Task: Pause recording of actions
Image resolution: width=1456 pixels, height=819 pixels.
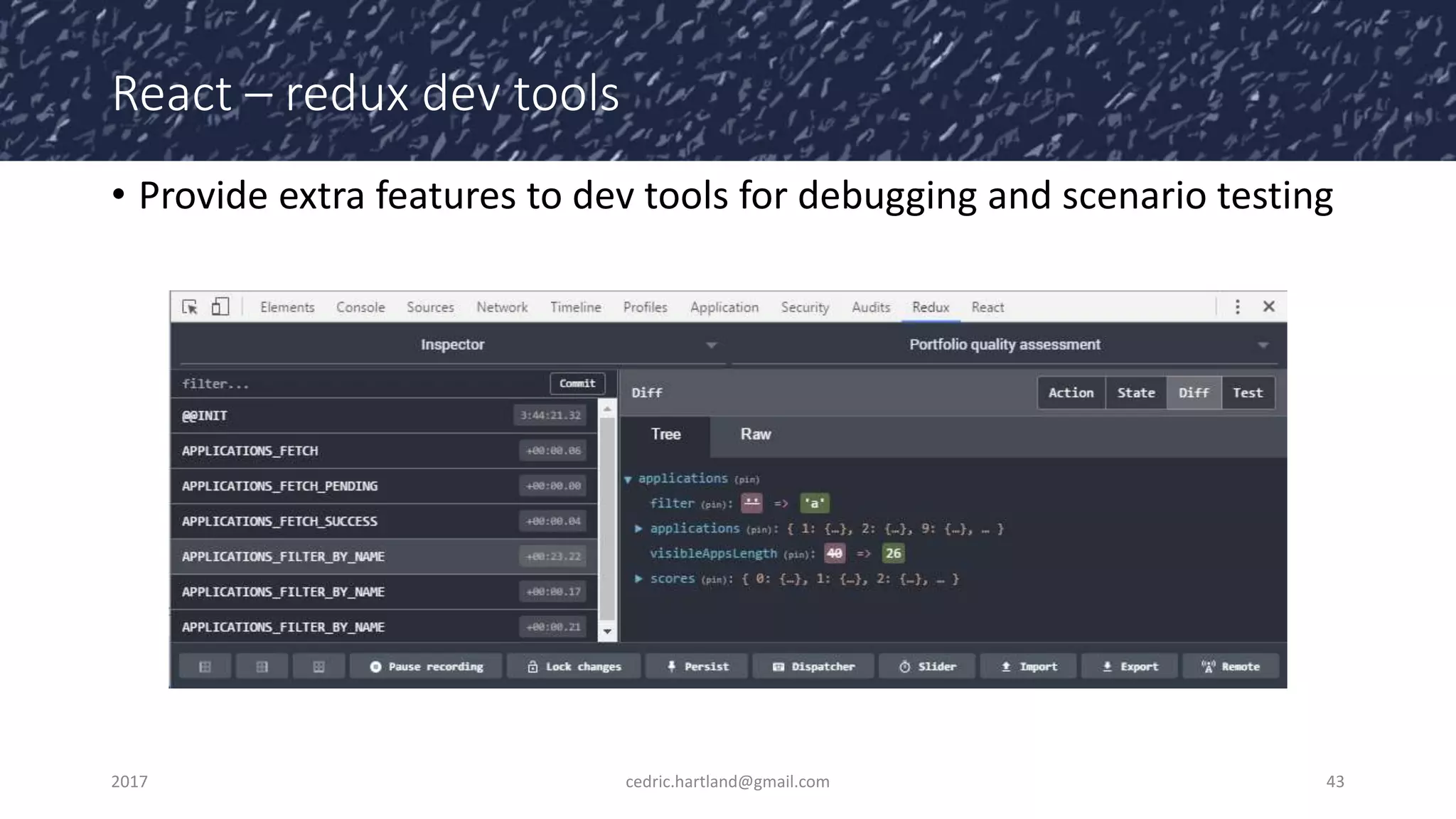Action: [426, 666]
